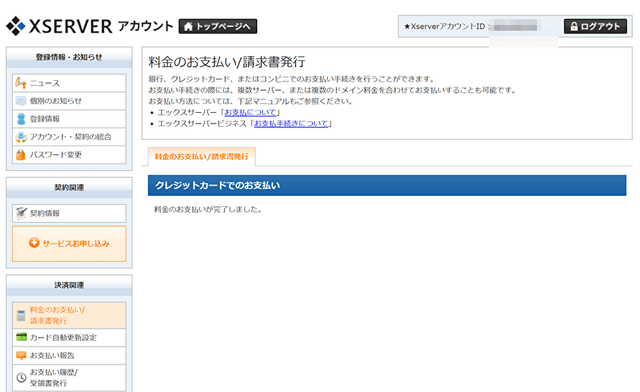640x392 pixels.
Task: Open 契約情報 sidebar item
Action: [x=69, y=213]
